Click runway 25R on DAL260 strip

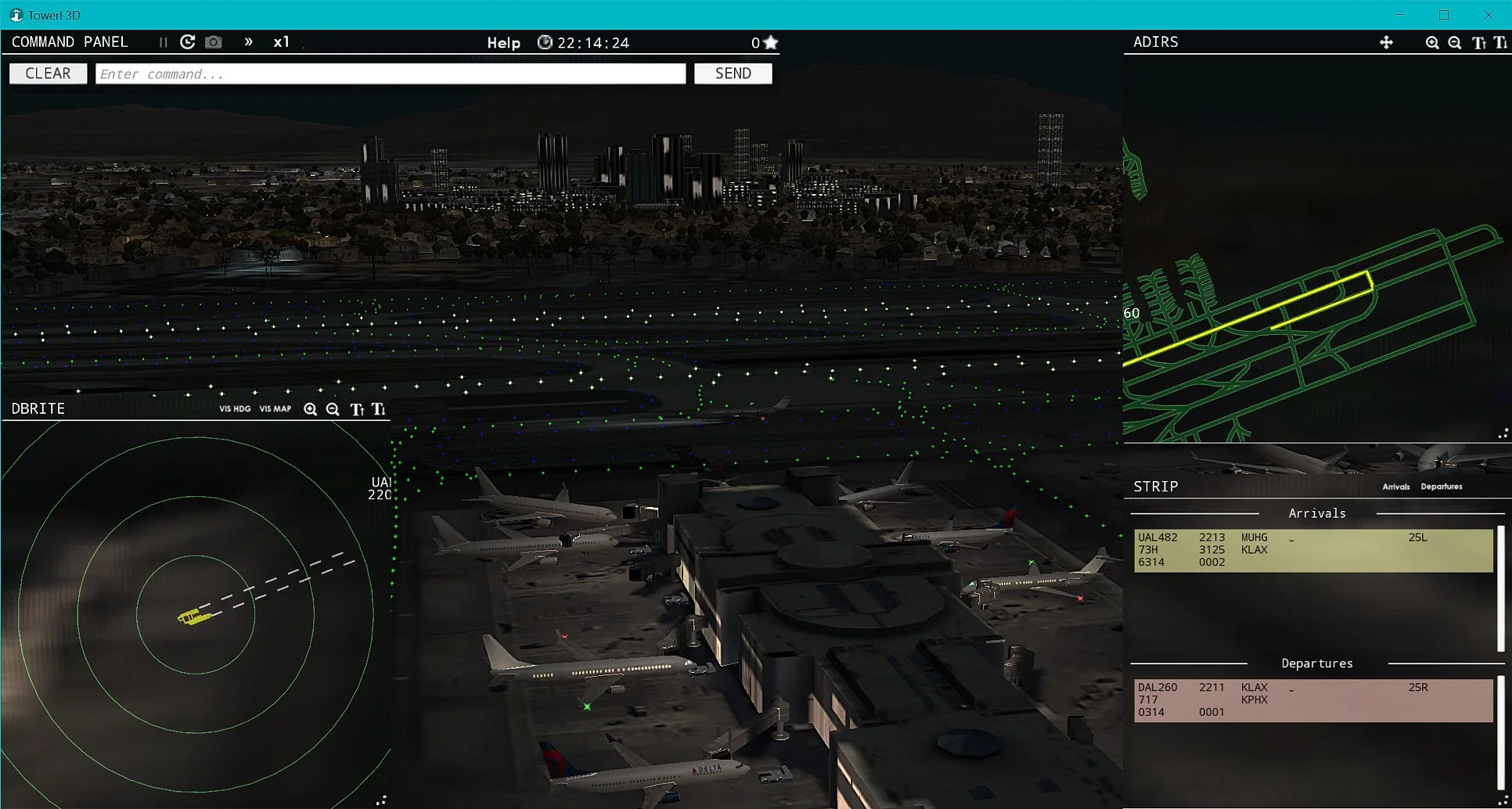(1418, 688)
